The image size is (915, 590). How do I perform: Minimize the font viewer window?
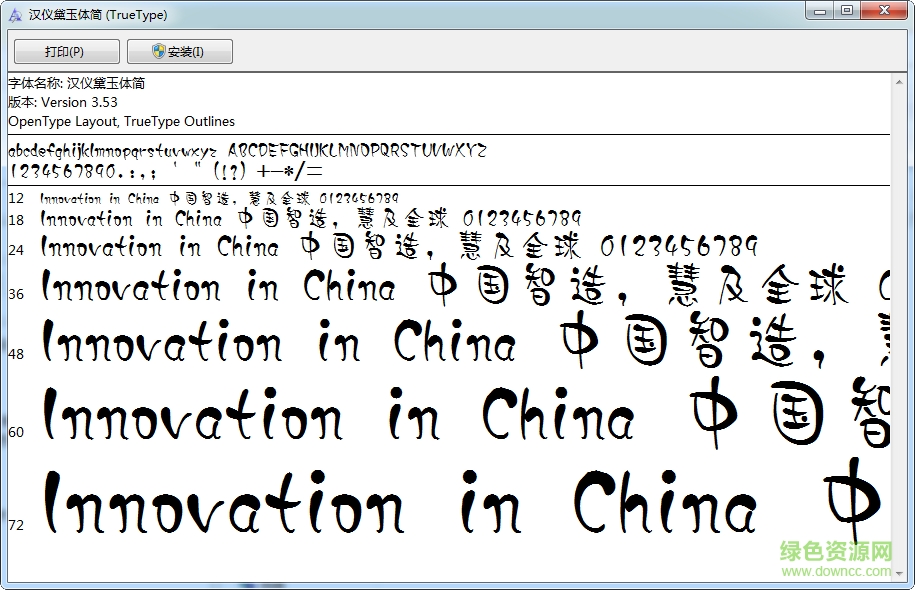click(x=820, y=11)
